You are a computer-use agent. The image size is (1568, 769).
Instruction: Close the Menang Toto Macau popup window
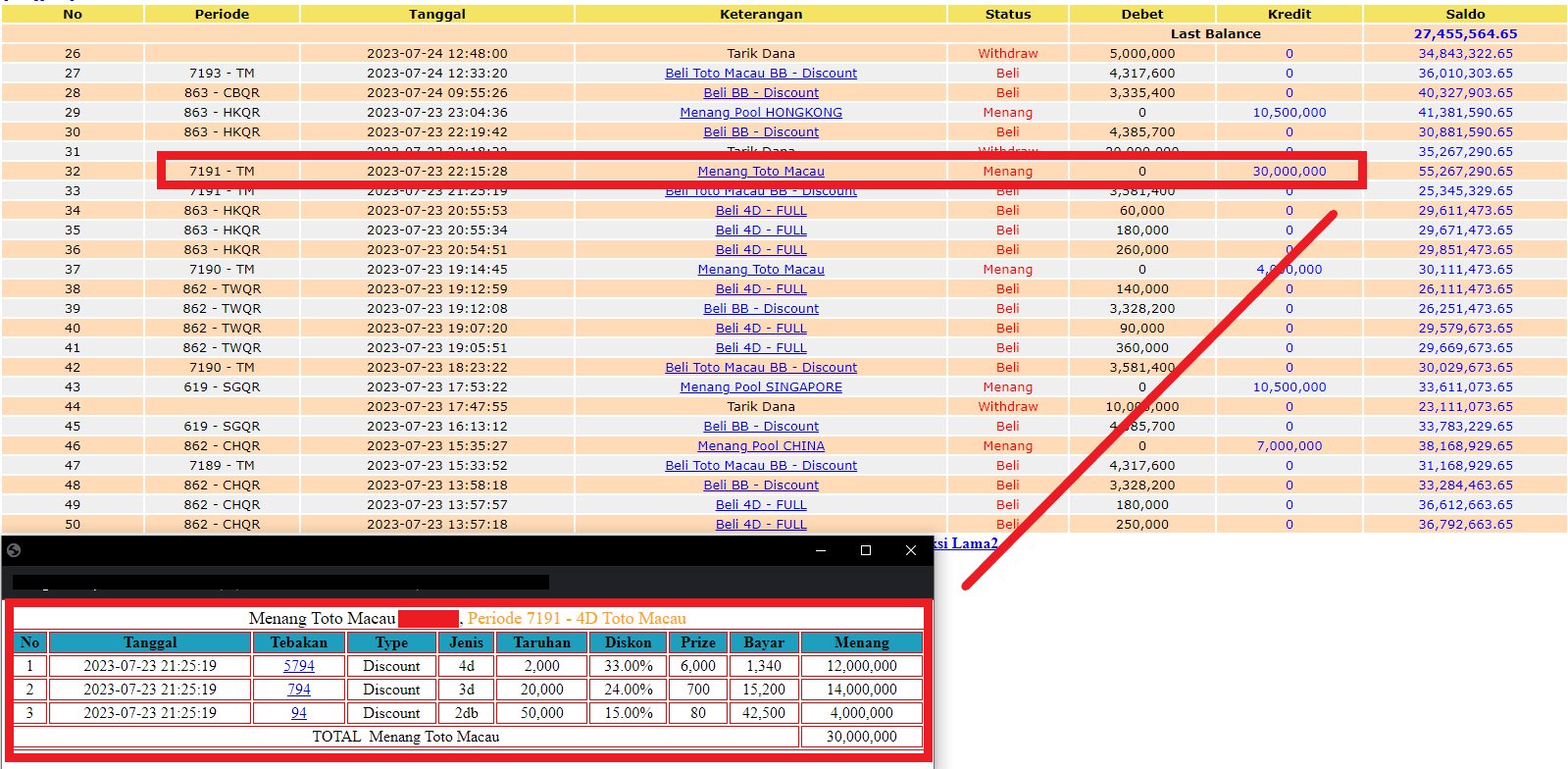(x=911, y=550)
